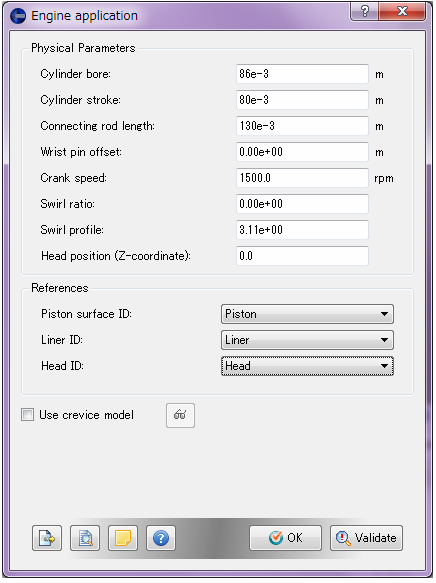This screenshot has height=583, width=436.
Task: Click the OK button
Action: [285, 538]
